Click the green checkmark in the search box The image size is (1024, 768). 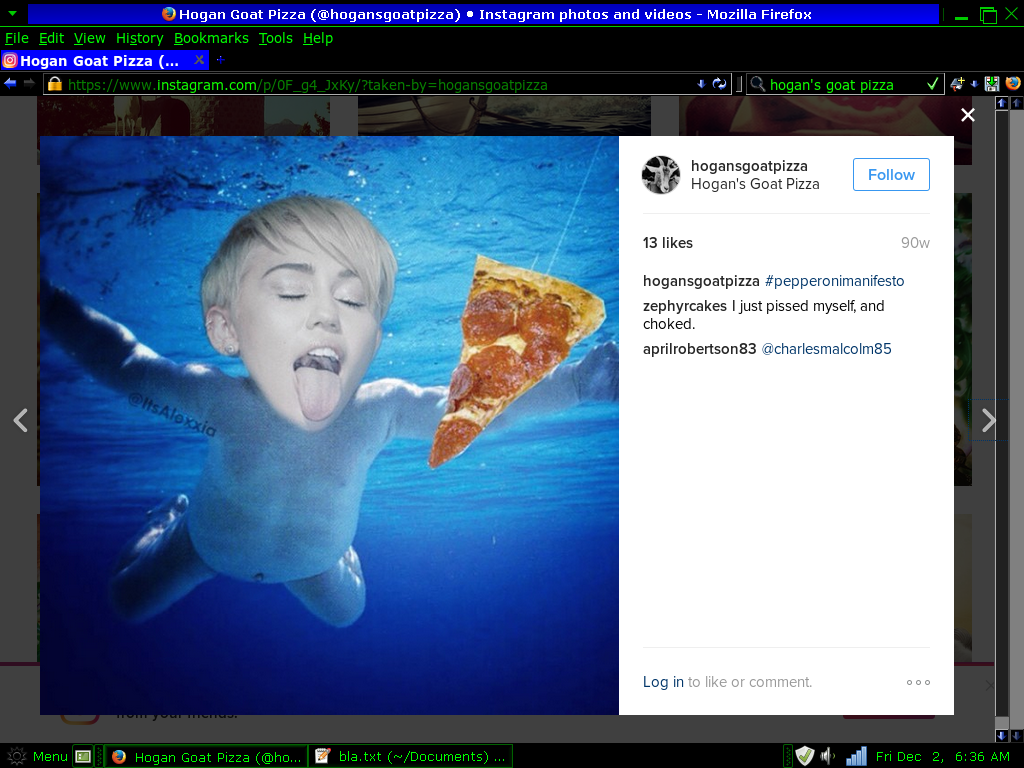coord(933,84)
